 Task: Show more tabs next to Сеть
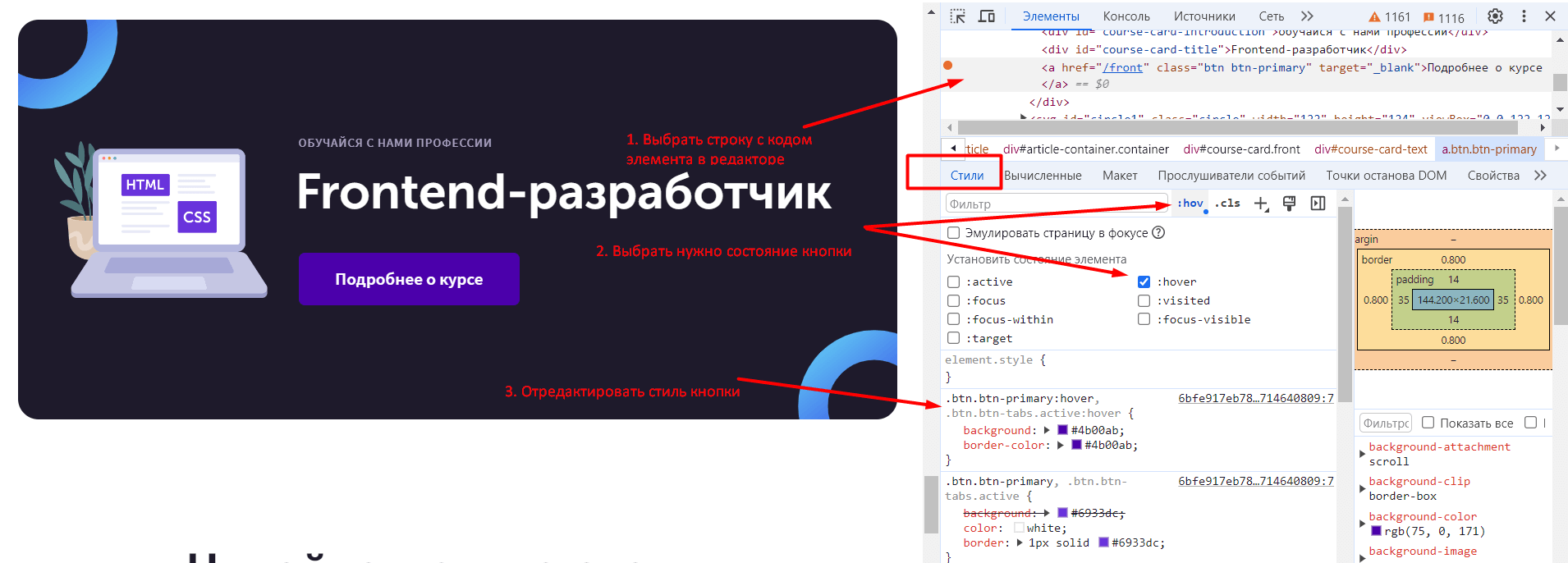pos(1307,16)
